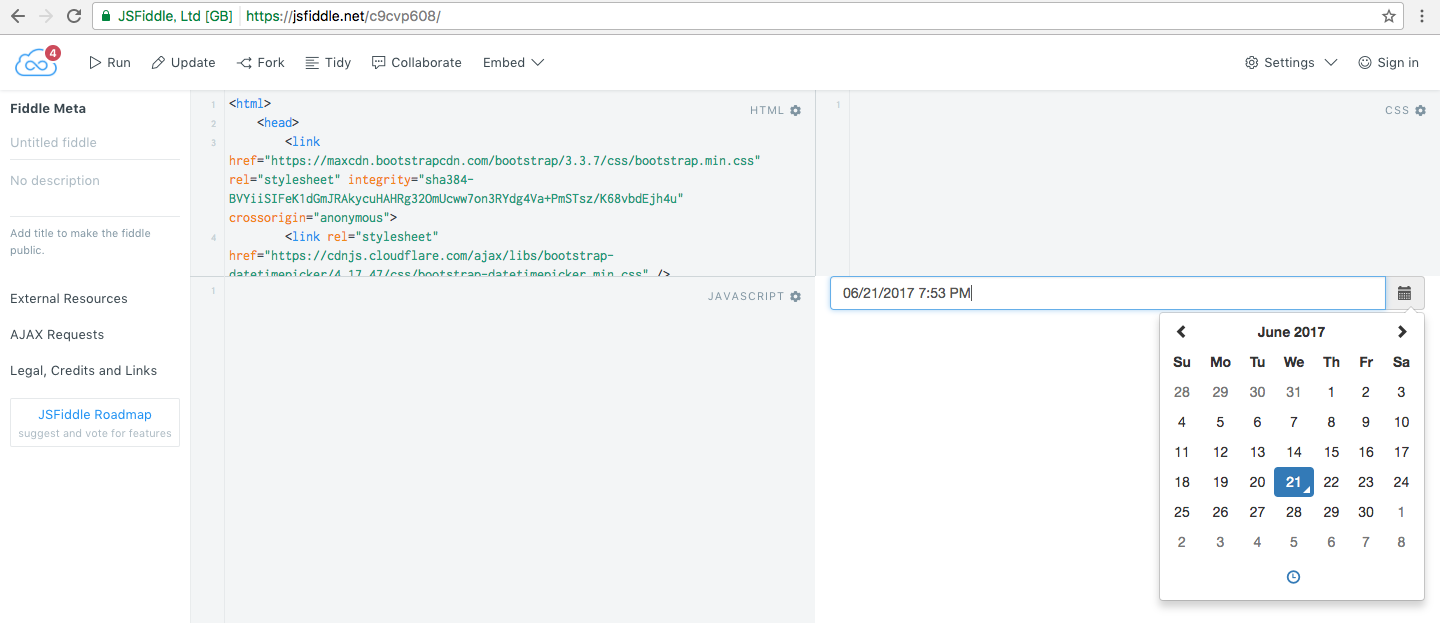This screenshot has height=623, width=1440.
Task: Click the JSFiddle cloud logo
Action: pos(35,61)
